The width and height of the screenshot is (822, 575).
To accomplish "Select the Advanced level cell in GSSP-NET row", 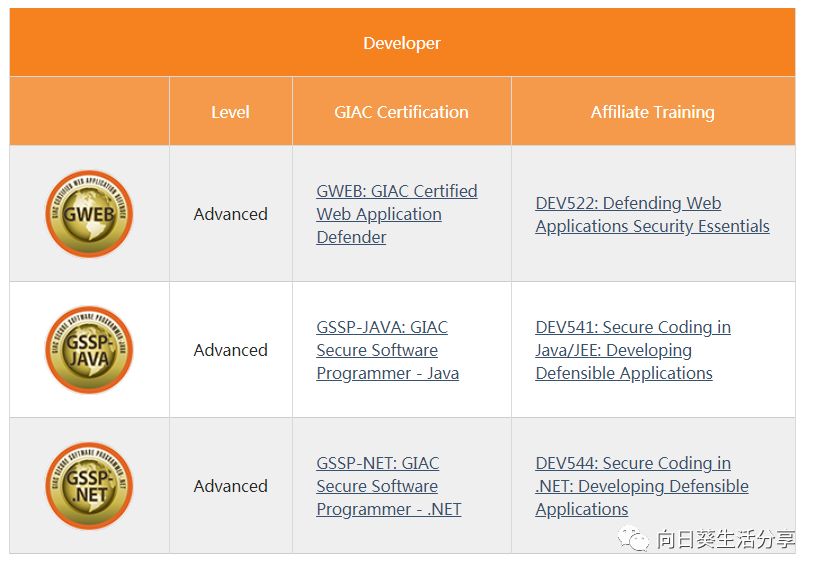I will click(231, 486).
